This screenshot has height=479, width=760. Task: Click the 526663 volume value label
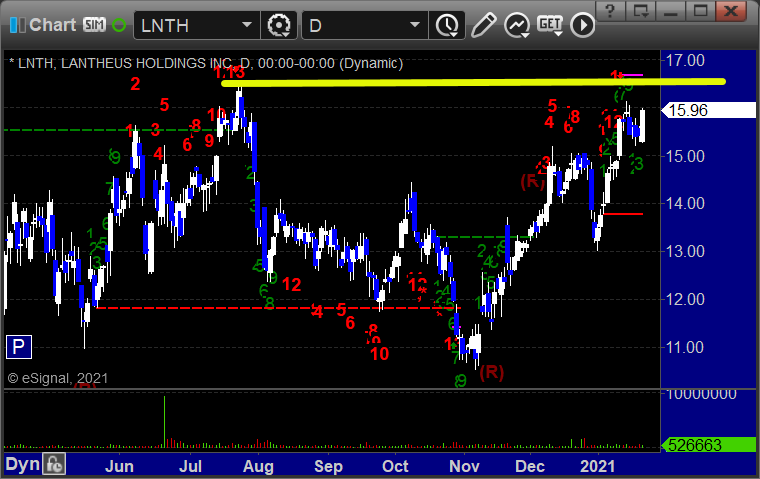tap(709, 445)
